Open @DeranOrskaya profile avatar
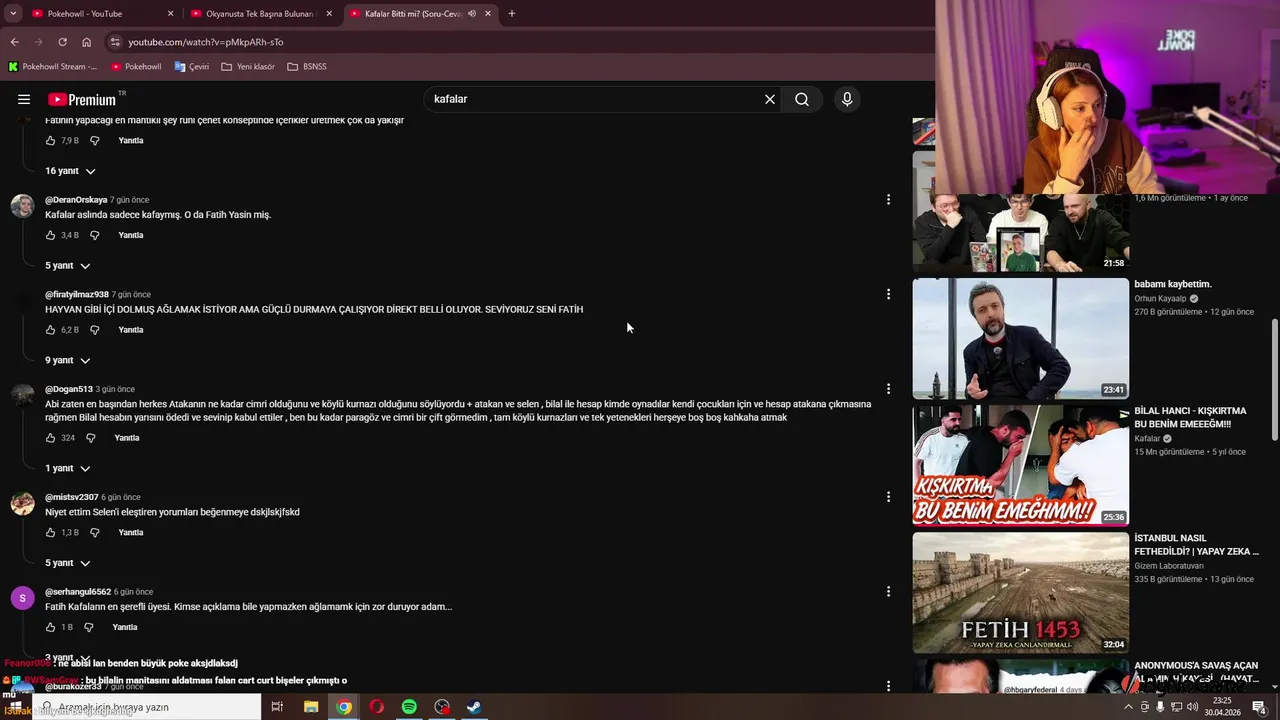Screen dimensions: 1280x720 [x=22, y=207]
